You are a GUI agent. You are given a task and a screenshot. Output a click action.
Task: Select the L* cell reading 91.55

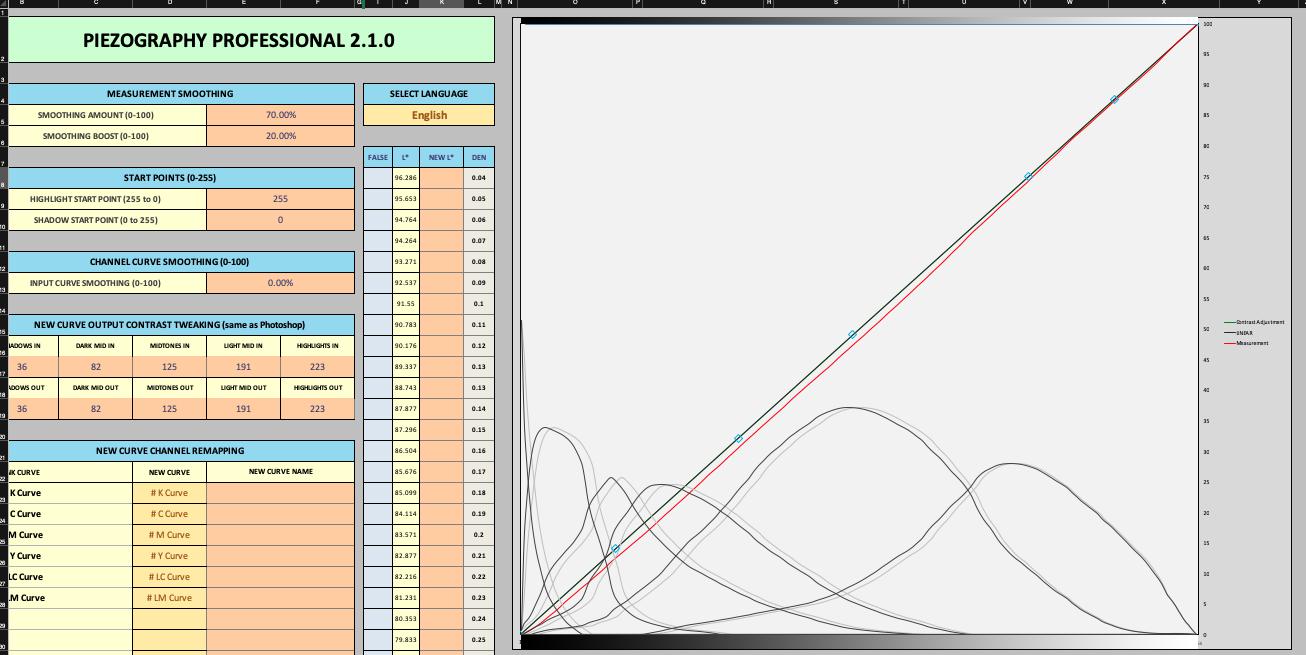coord(406,304)
